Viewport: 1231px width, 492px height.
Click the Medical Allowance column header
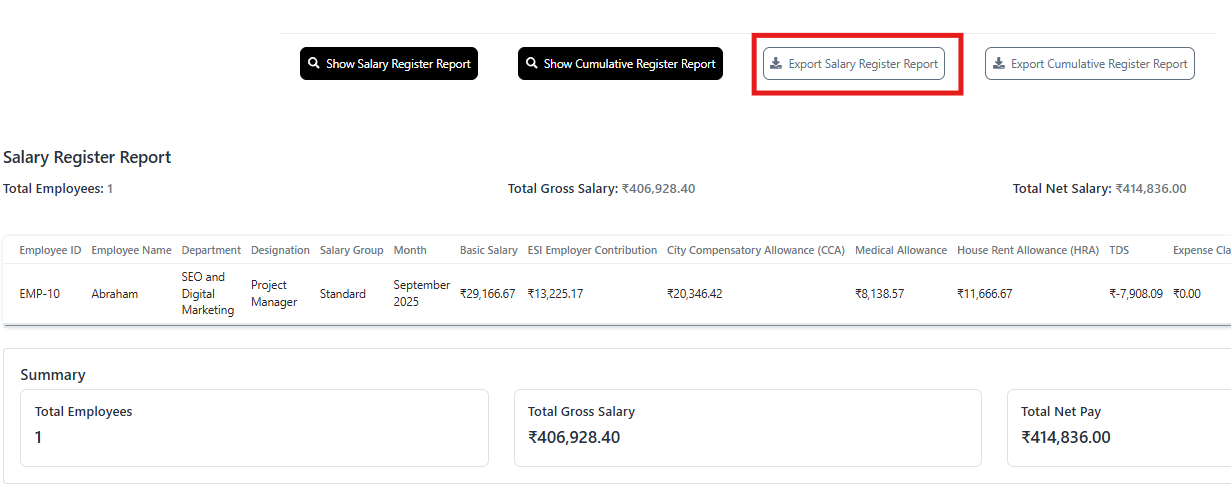coord(900,250)
